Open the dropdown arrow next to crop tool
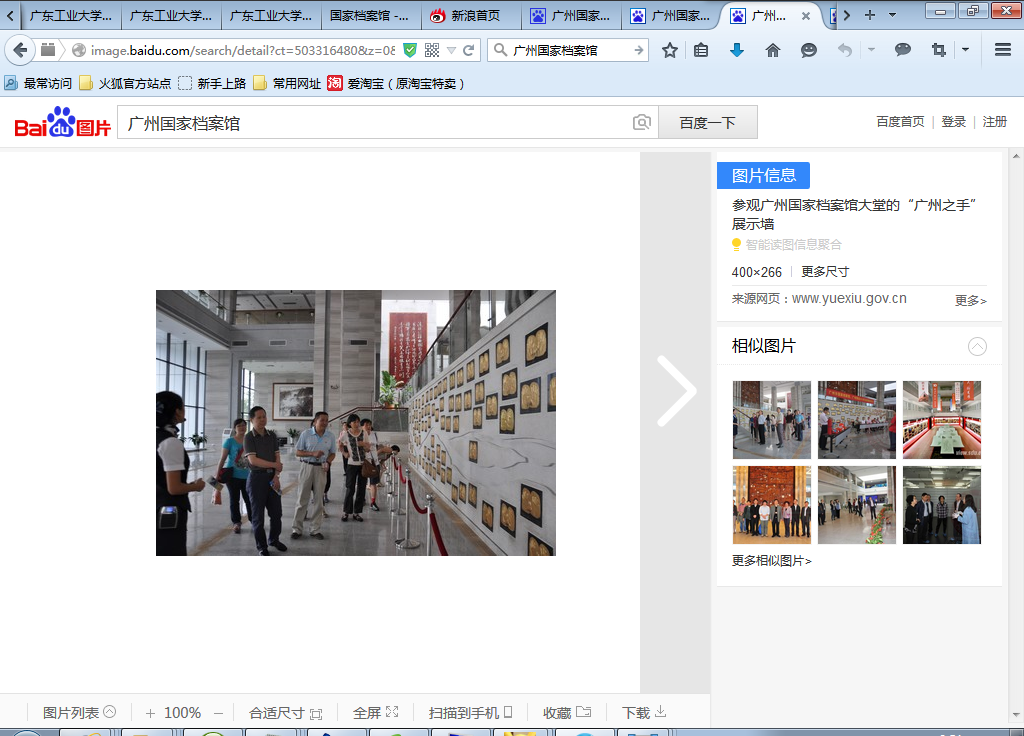Viewport: 1024px width, 736px height. 965,50
